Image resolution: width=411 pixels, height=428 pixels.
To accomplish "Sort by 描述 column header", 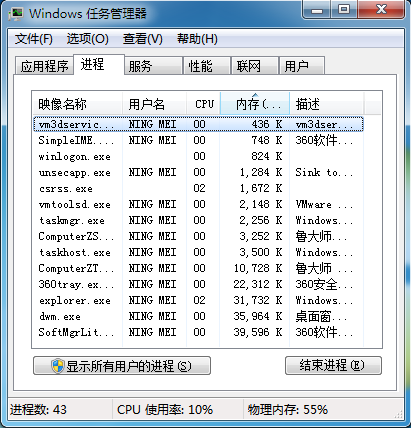I will [x=326, y=104].
